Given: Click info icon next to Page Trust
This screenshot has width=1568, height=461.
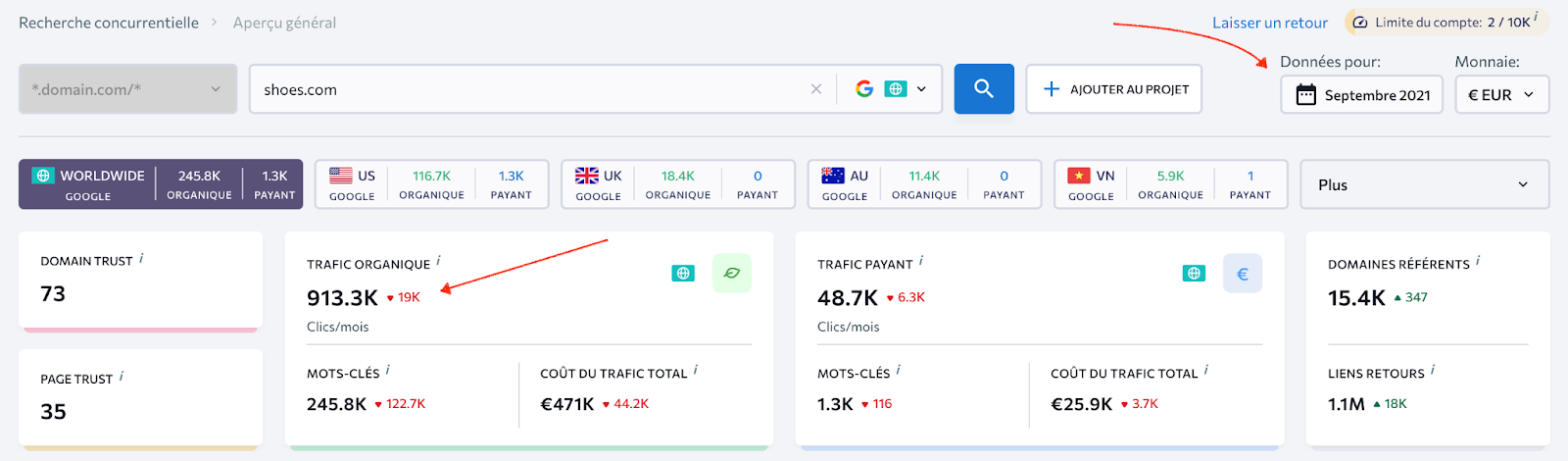Looking at the screenshot, I should [122, 376].
